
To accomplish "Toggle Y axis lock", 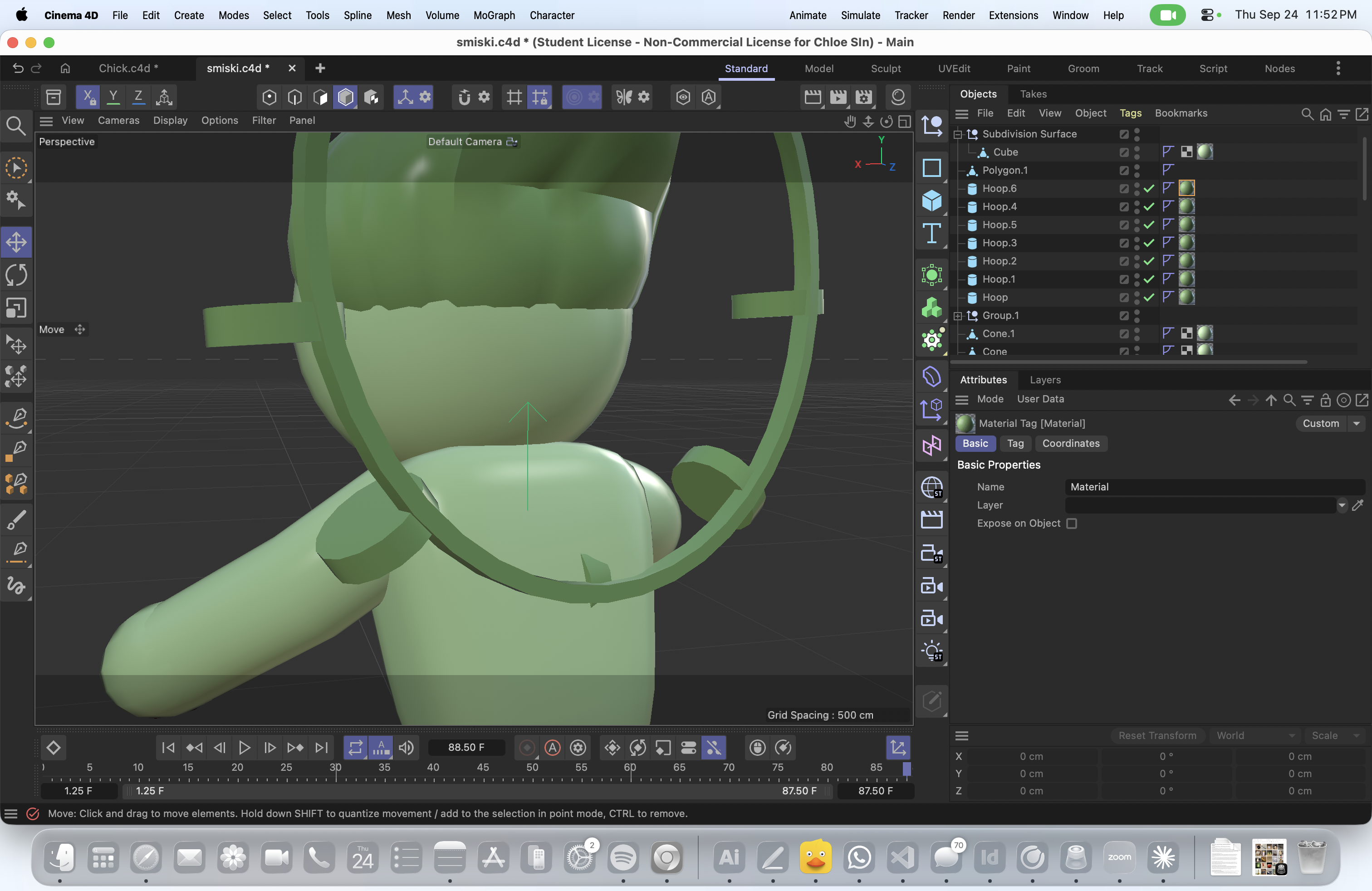I will click(x=113, y=97).
